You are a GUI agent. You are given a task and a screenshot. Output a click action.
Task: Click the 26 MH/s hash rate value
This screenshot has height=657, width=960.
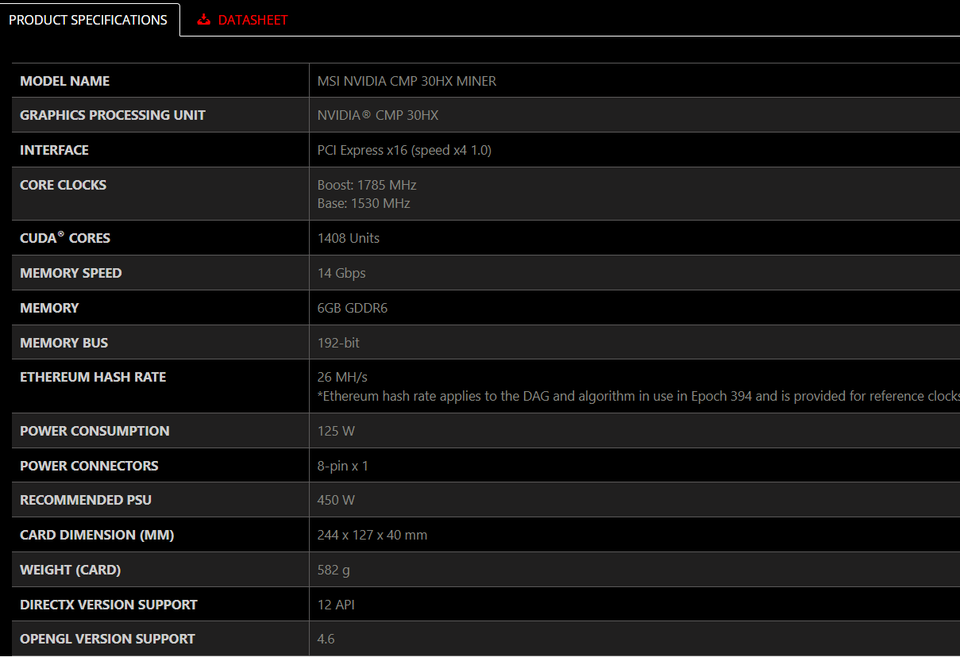click(x=342, y=377)
